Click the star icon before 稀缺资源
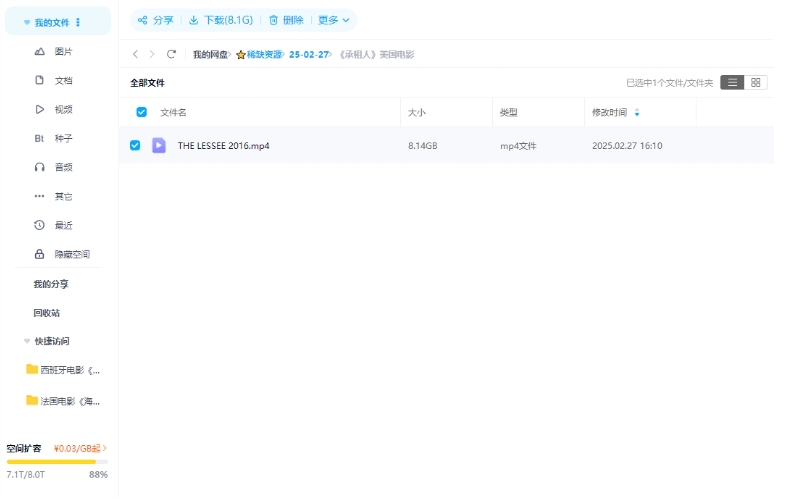Viewport: 788px width, 503px height. [241, 55]
